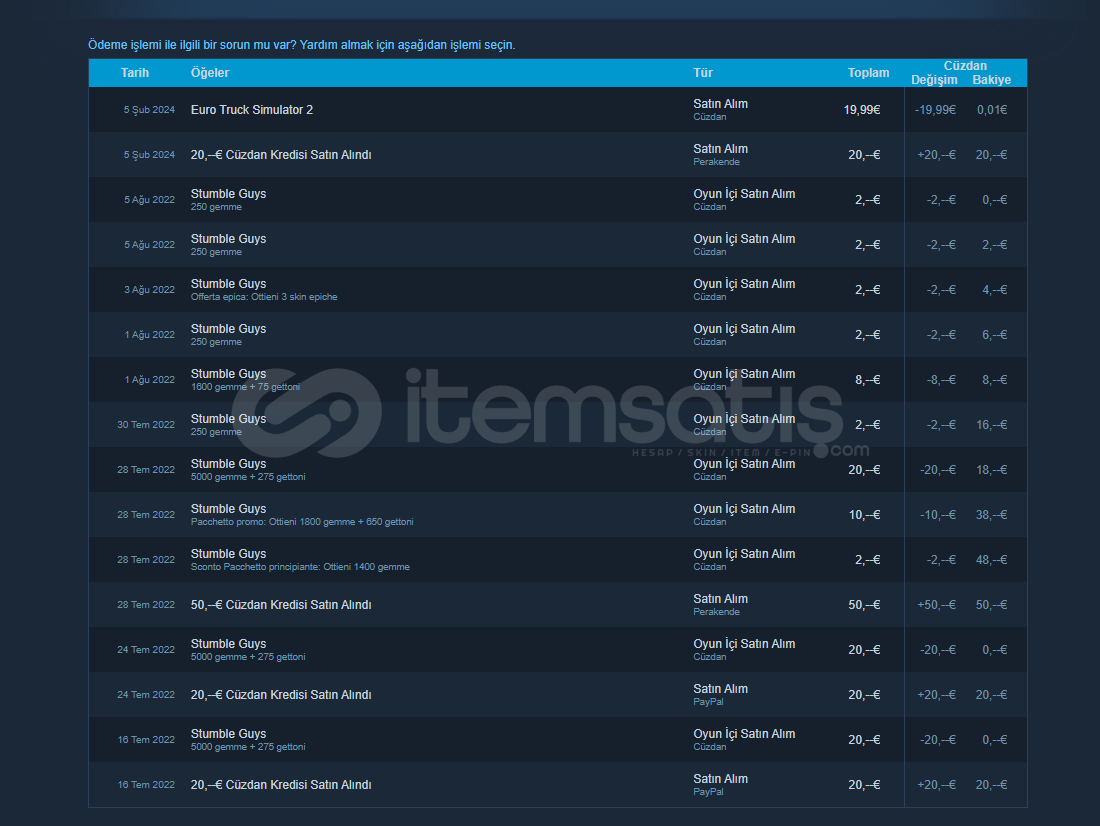Click the 4,--€ balance value
The image size is (1100, 826).
point(995,290)
